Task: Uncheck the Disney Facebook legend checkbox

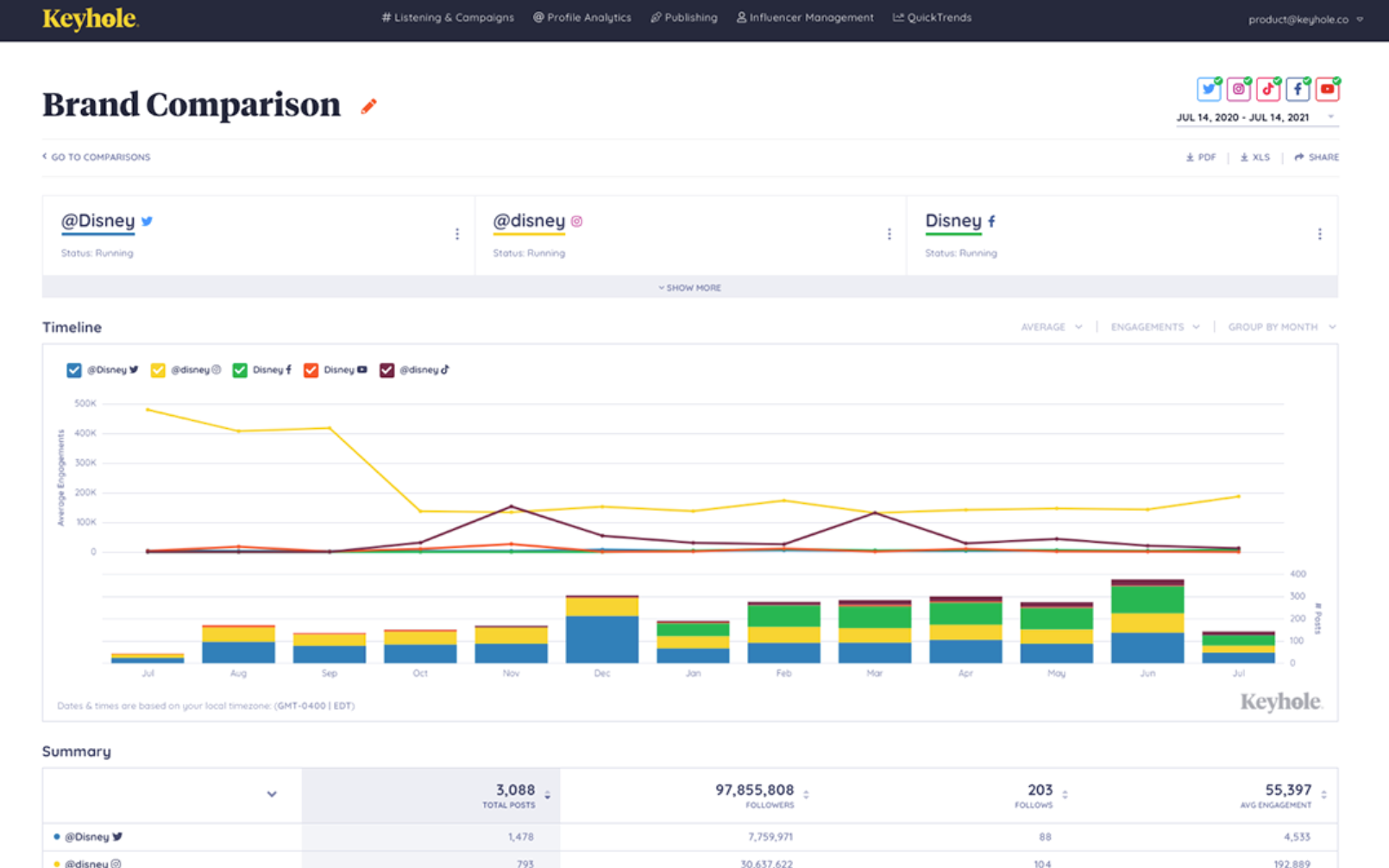Action: pyautogui.click(x=240, y=370)
